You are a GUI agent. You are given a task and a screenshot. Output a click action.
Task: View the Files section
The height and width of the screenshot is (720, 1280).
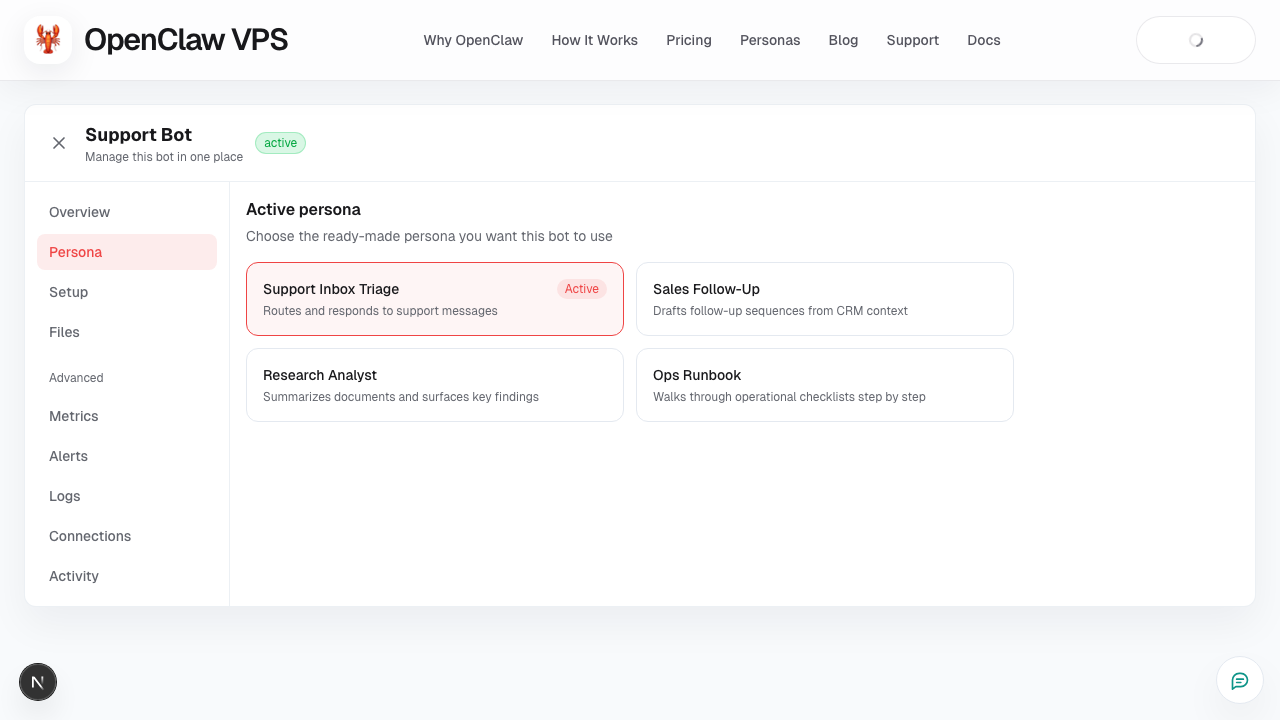[64, 332]
